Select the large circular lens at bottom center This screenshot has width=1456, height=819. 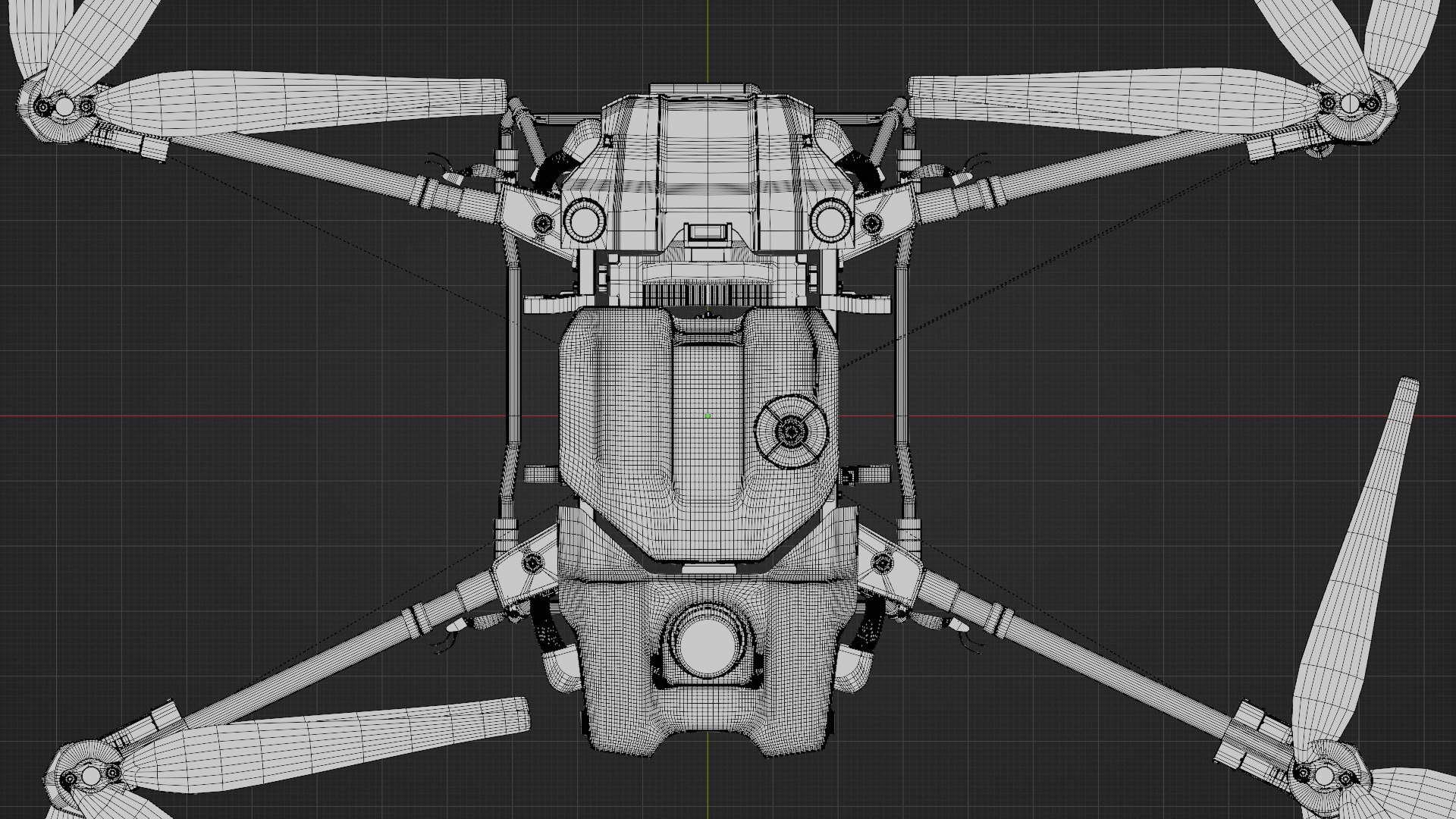tap(709, 645)
